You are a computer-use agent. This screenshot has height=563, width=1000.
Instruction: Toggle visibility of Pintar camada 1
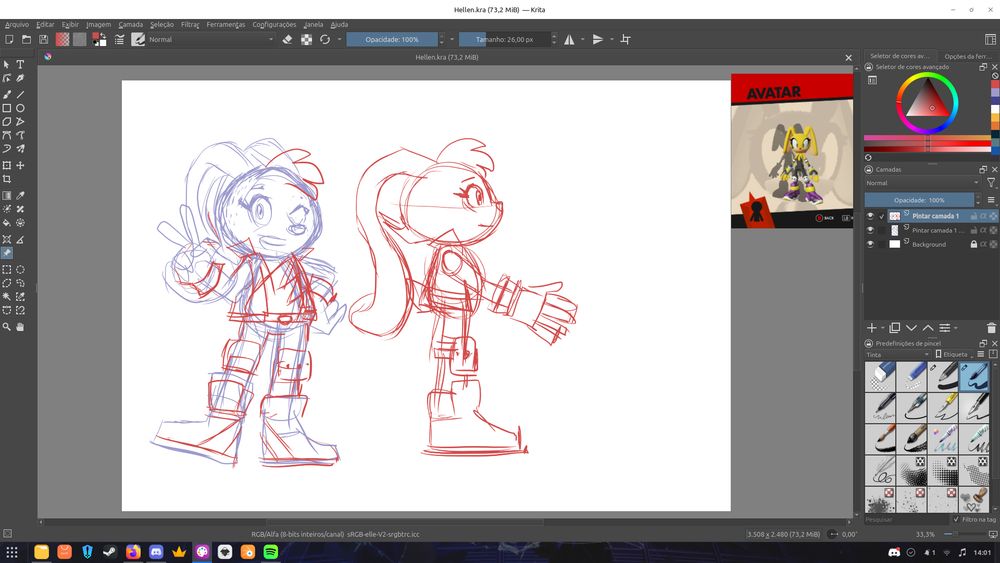[870, 216]
